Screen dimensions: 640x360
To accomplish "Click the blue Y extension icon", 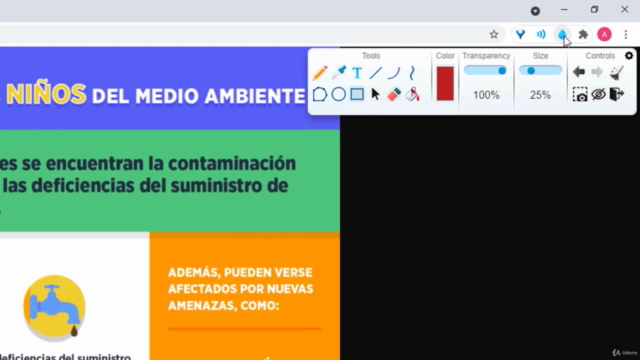I will point(520,35).
